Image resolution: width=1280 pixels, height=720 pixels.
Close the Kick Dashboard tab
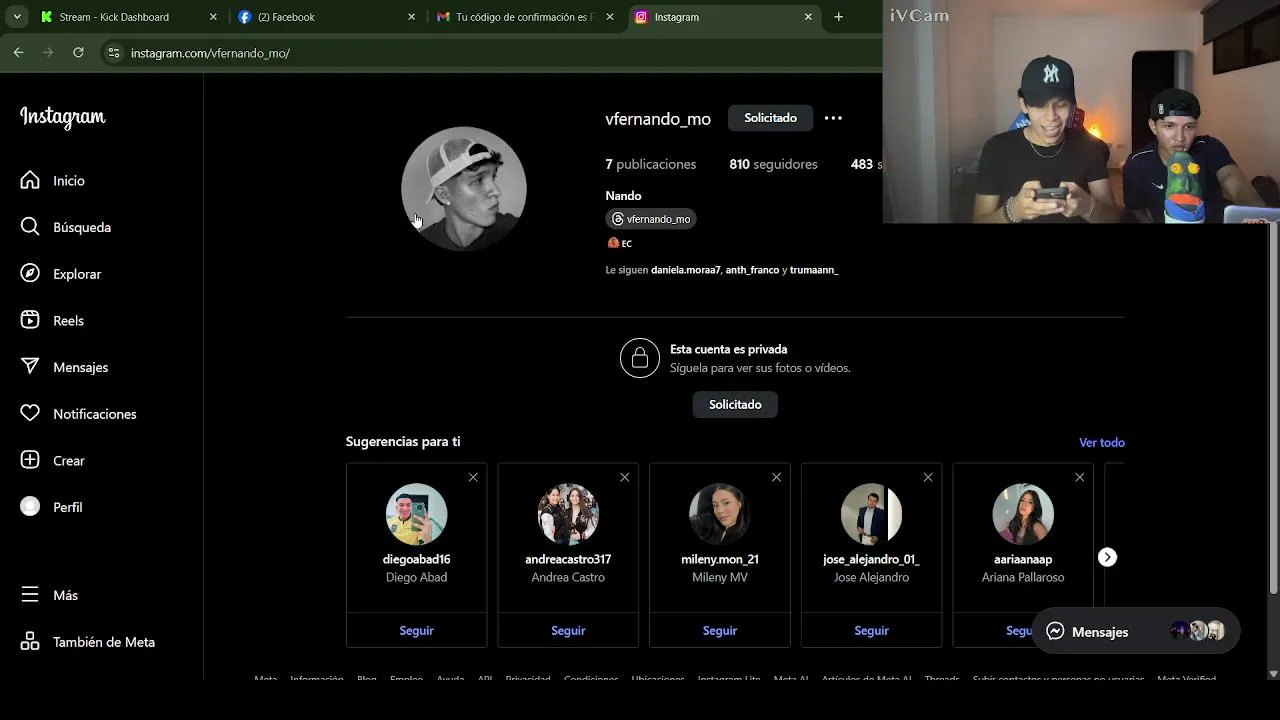tap(213, 17)
